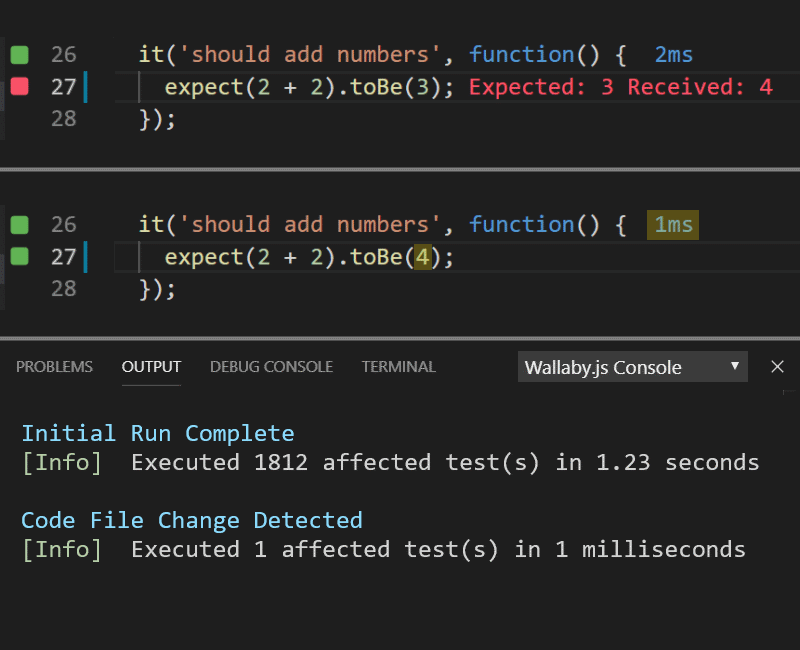Image resolution: width=800 pixels, height=650 pixels.
Task: Click 'Initial Run Complete' heading
Action: 158,434
